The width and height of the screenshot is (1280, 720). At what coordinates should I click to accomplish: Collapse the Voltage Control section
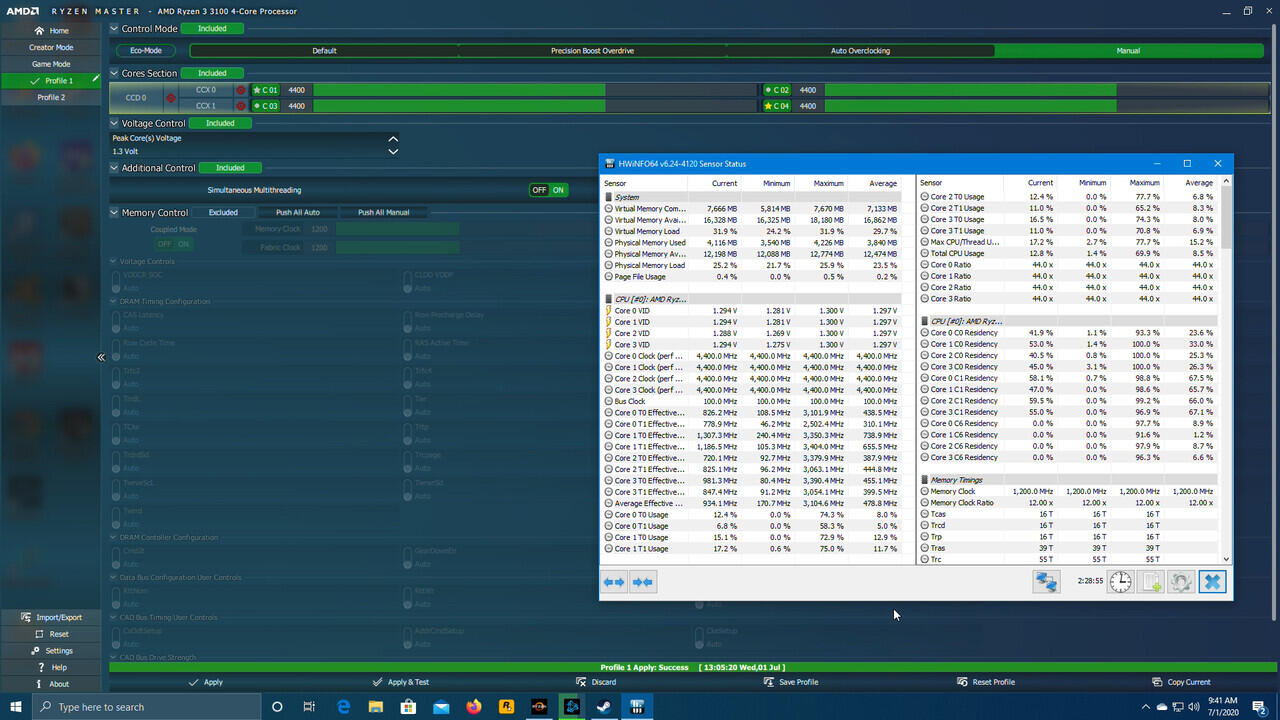point(114,123)
